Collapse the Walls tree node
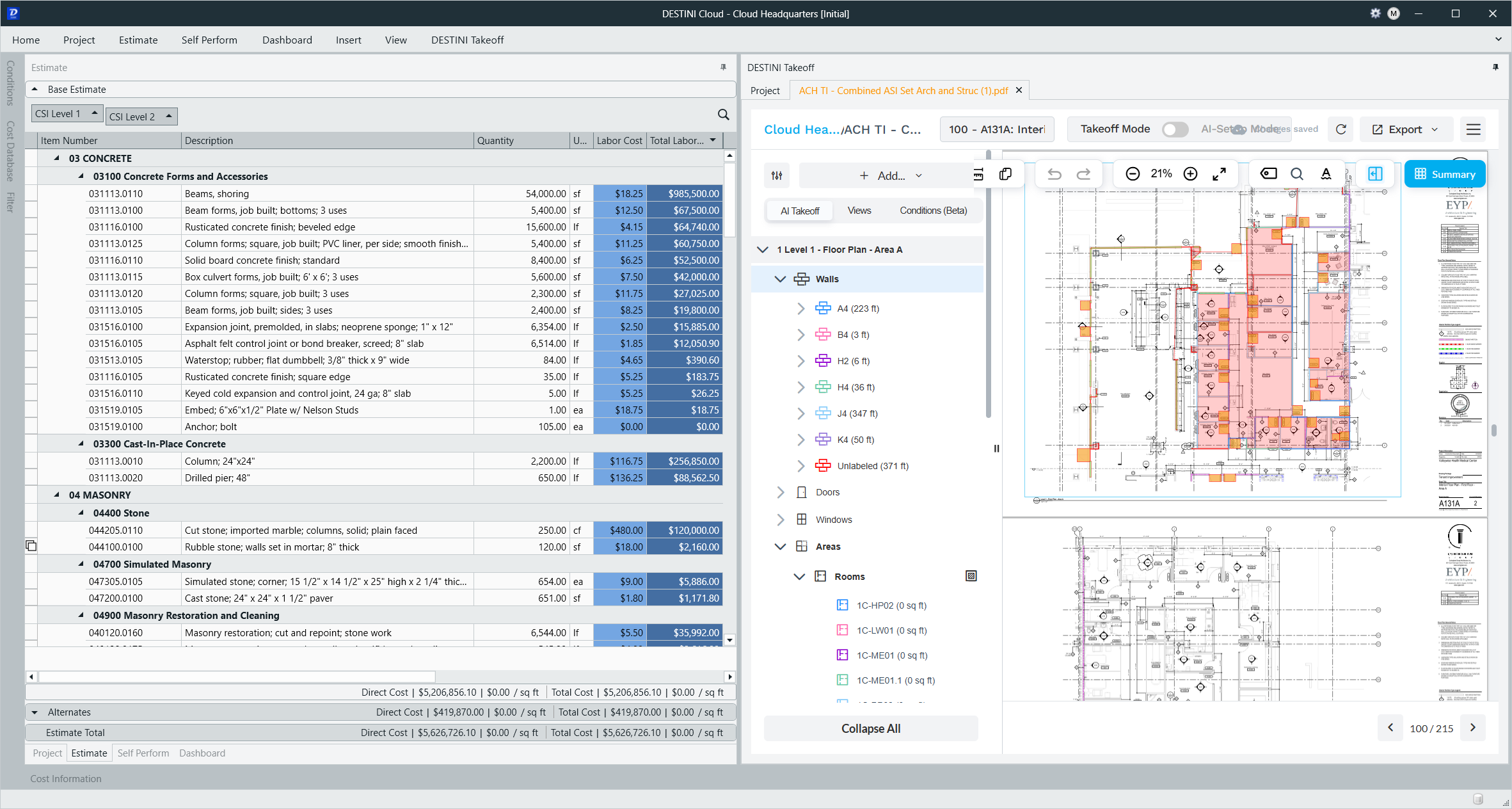Screen dimensions: 1512x809 point(780,279)
